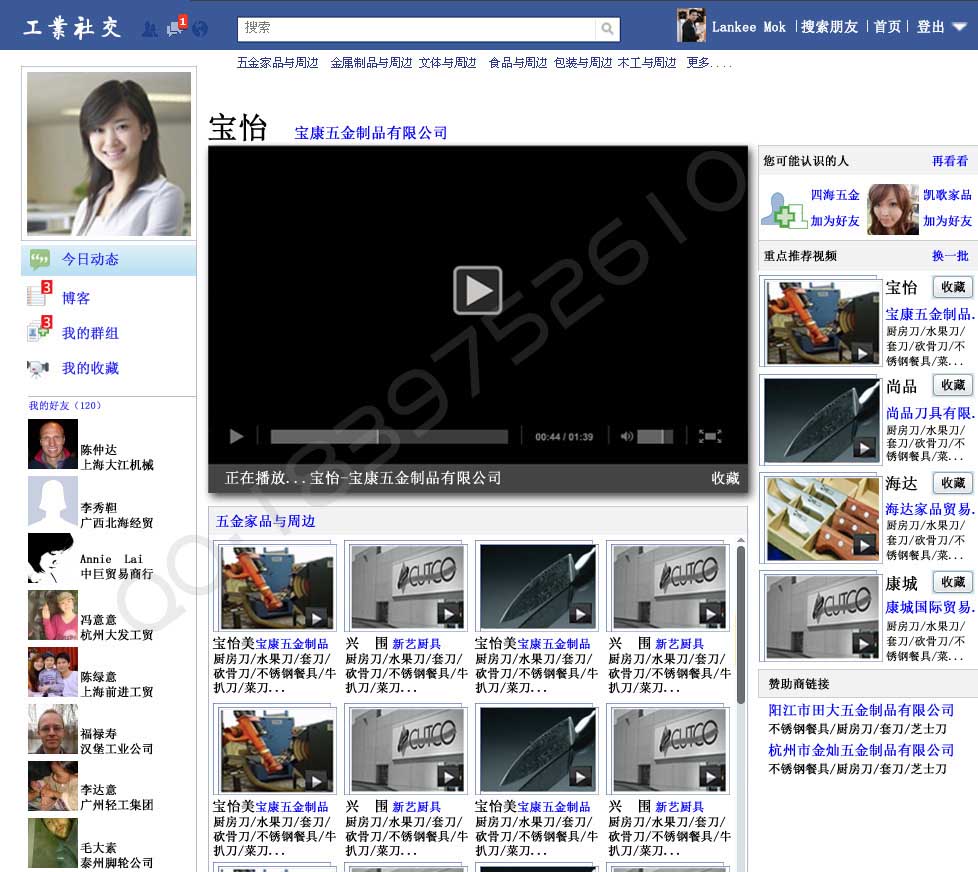The image size is (978, 872).
Task: Click the globe notifications icon
Action: pos(200,29)
